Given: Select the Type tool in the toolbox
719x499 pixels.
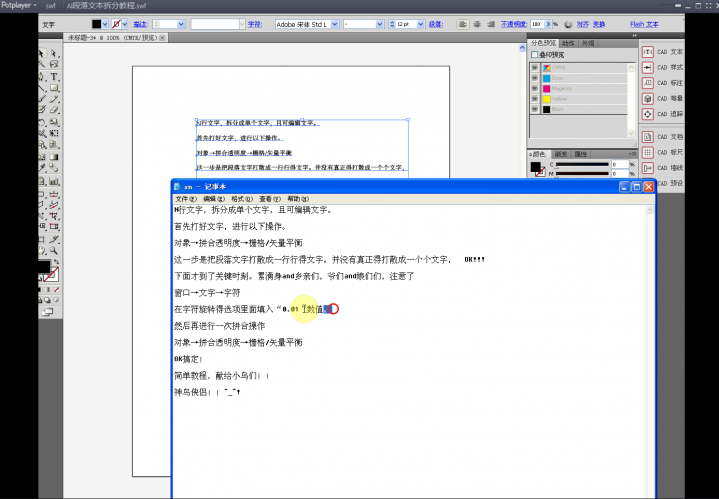Looking at the screenshot, I should click(x=54, y=77).
